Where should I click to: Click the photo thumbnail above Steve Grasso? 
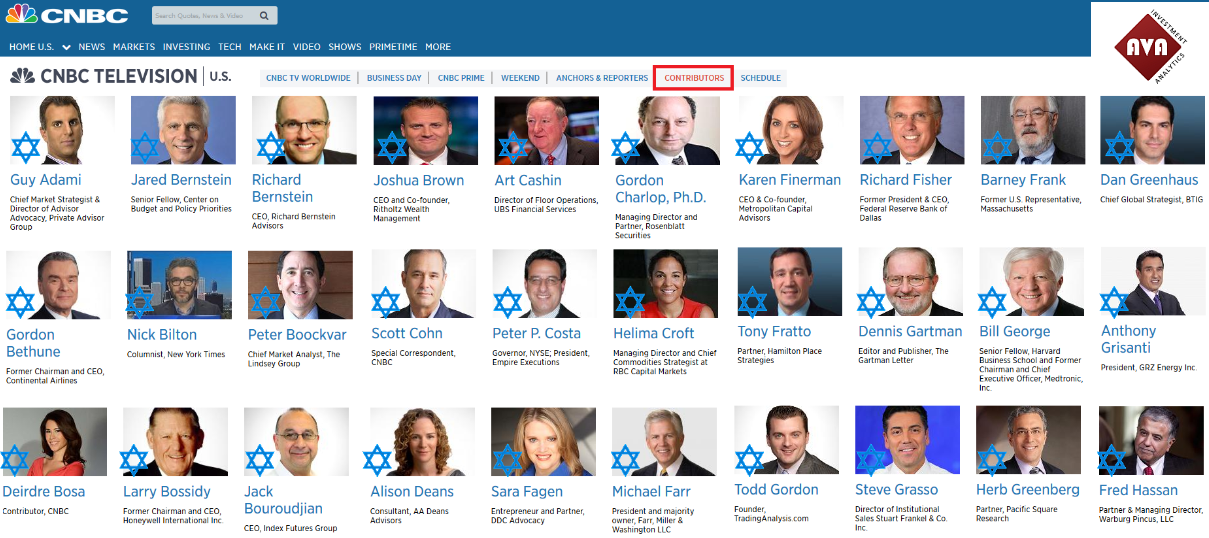[907, 440]
